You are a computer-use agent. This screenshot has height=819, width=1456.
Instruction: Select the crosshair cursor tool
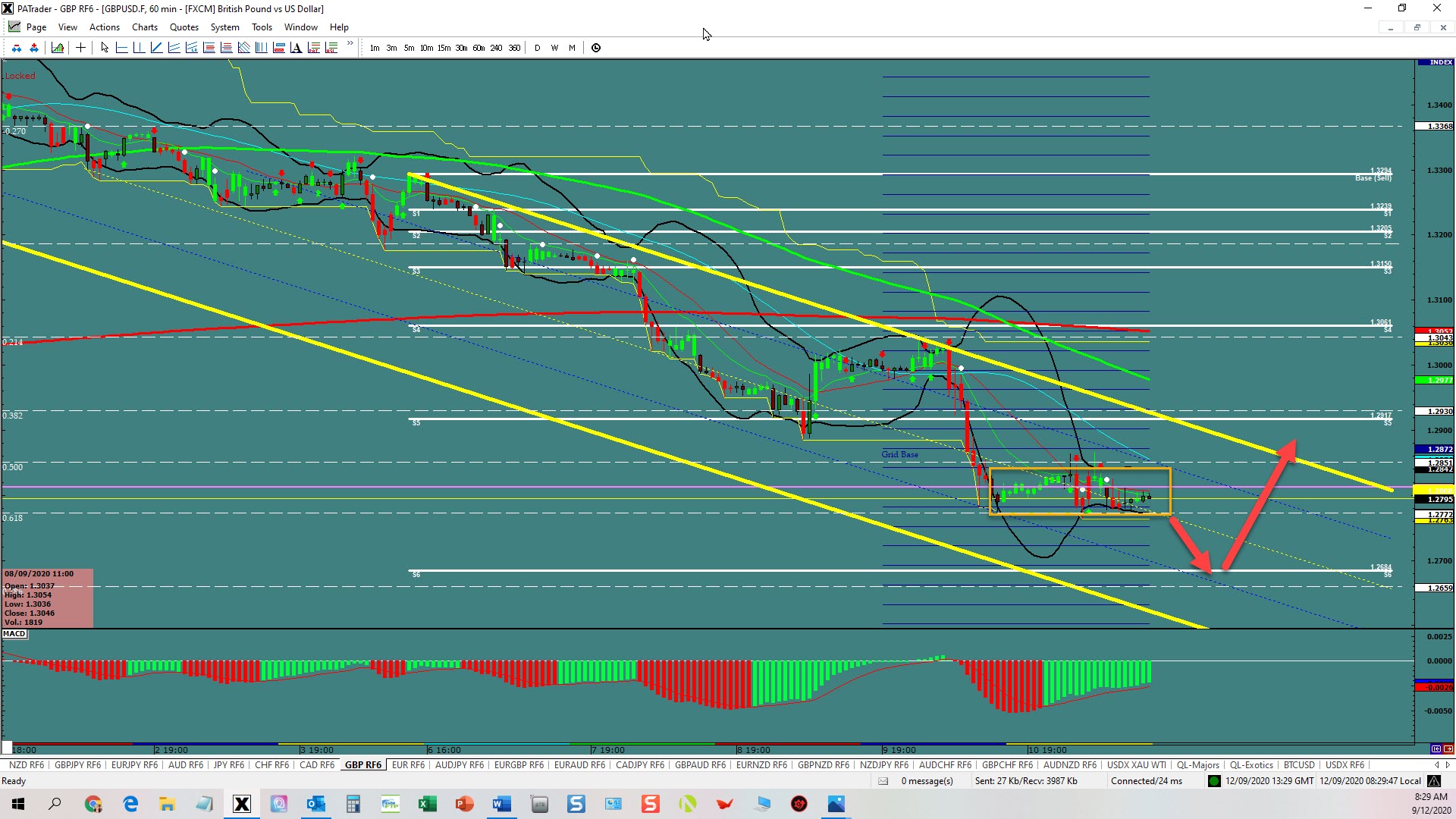pos(80,48)
